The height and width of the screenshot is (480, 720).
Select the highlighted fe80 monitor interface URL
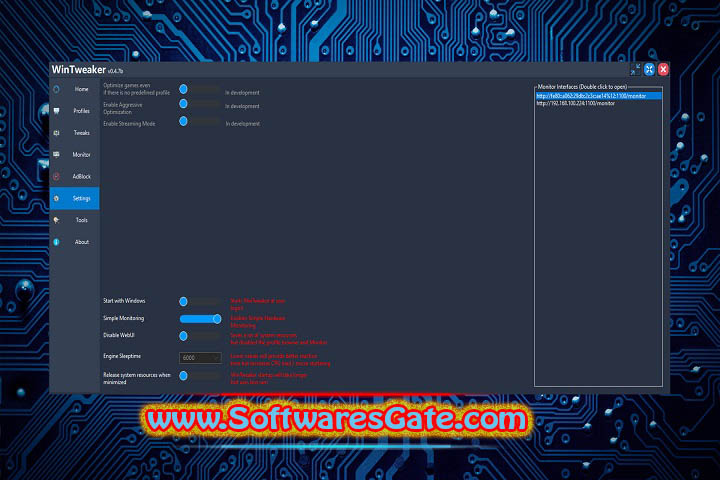[598, 96]
